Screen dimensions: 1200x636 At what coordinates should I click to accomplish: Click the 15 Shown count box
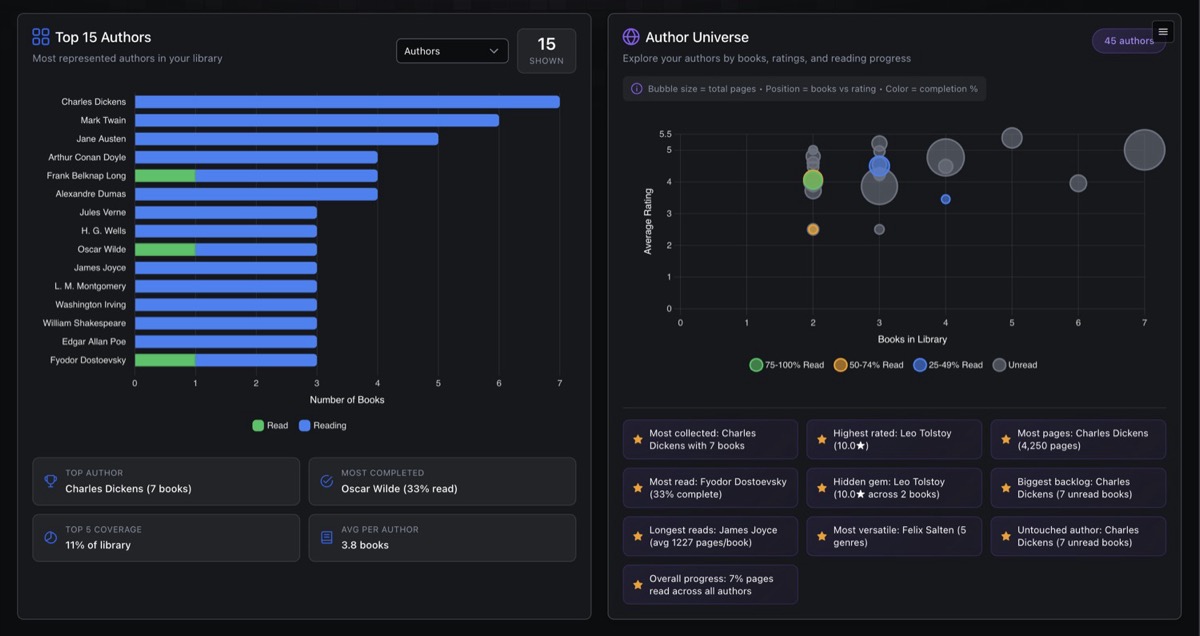(x=546, y=51)
